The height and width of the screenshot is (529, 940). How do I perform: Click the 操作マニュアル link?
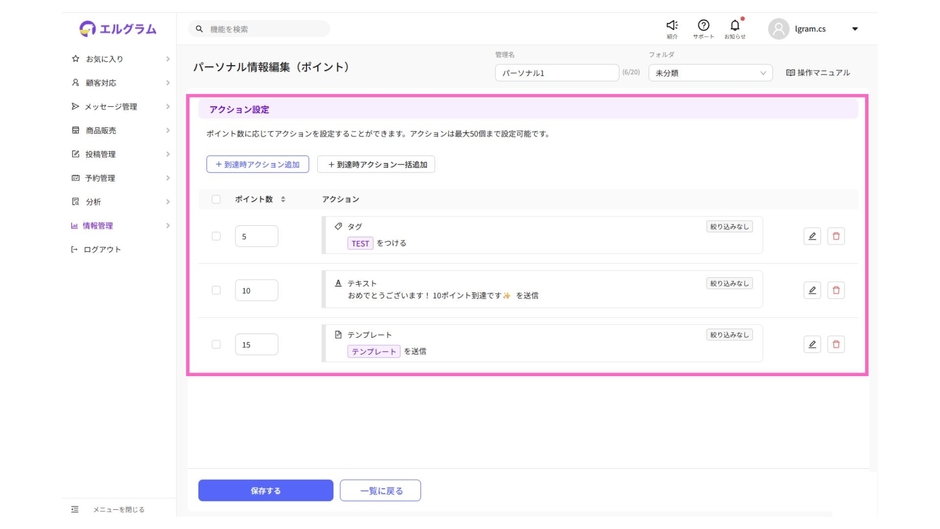tap(818, 73)
